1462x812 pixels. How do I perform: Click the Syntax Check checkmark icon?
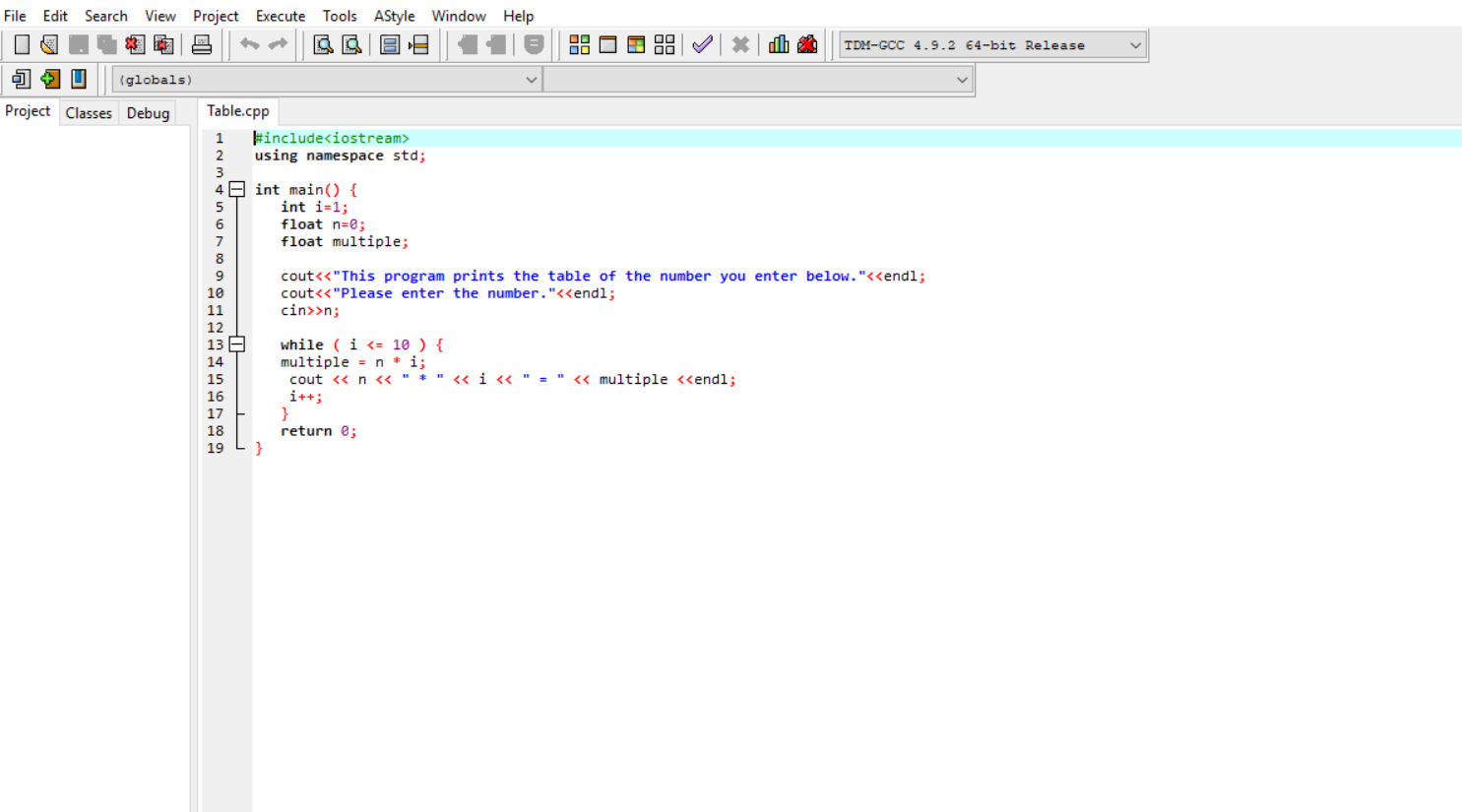click(702, 45)
